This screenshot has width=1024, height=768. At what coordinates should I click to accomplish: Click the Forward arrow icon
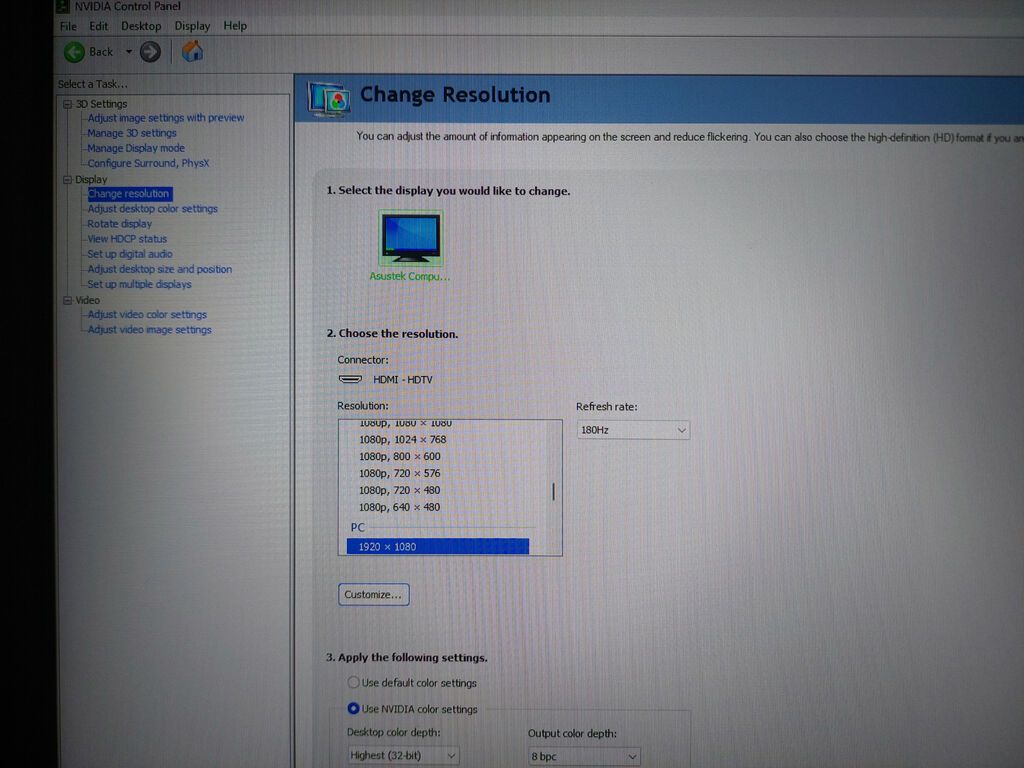[150, 52]
